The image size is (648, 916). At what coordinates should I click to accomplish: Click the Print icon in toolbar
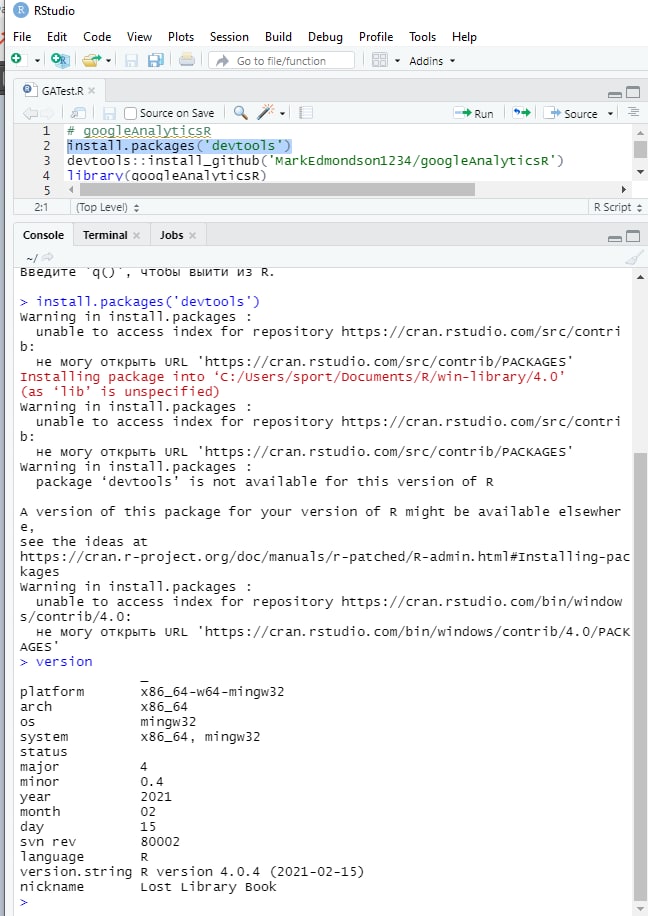coord(187,60)
